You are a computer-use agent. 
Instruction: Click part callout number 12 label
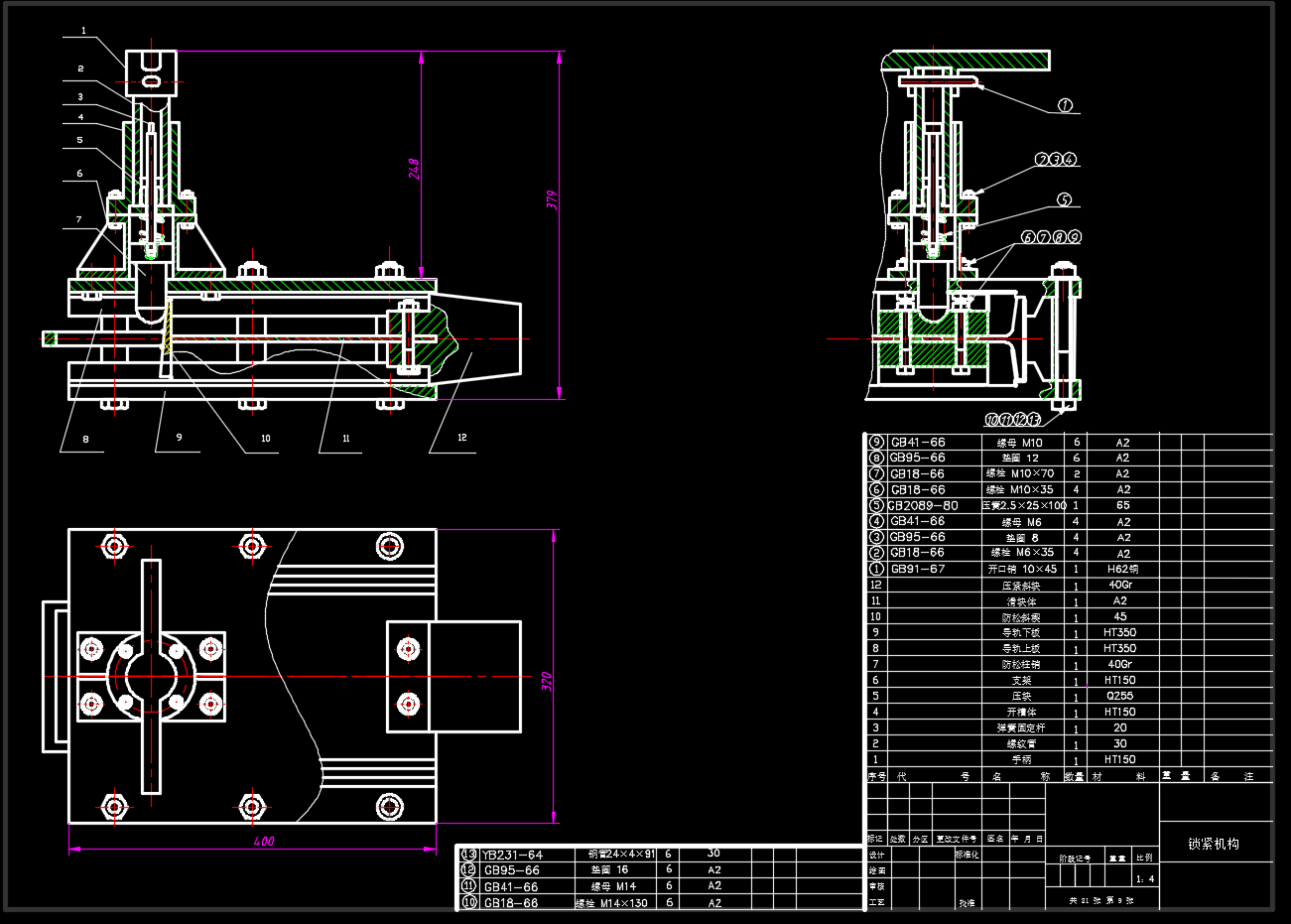click(x=462, y=437)
